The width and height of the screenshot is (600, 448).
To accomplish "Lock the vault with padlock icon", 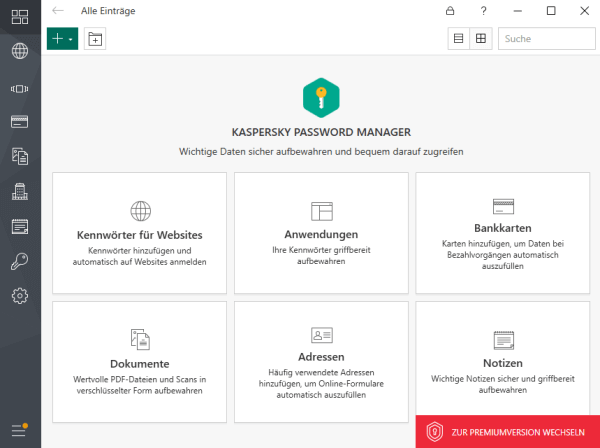I will (450, 11).
